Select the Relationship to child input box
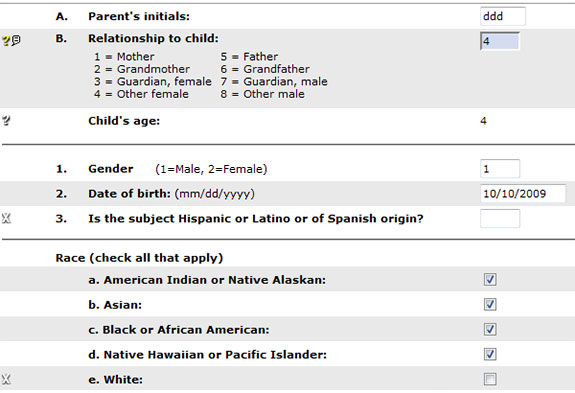Screen dimensions: 575x393 (500, 41)
